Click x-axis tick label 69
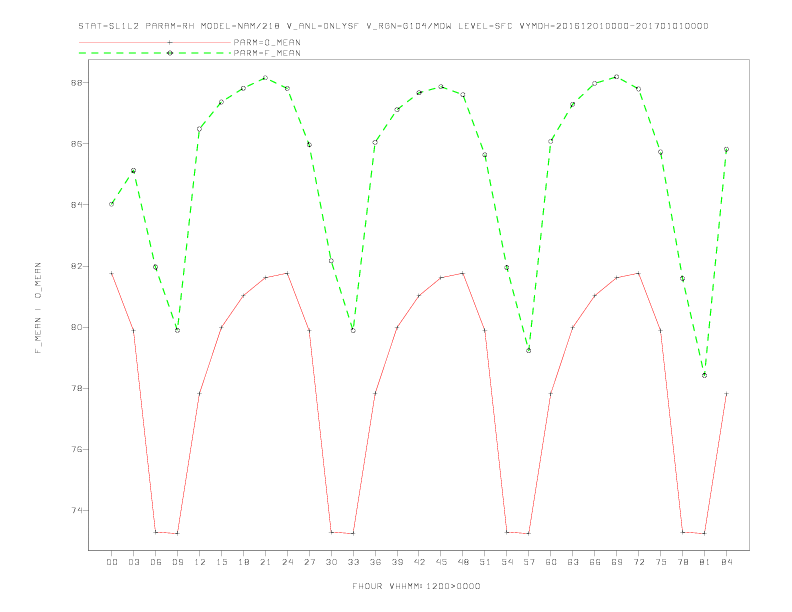Image resolution: width=792 pixels, height=612 pixels. [x=617, y=562]
